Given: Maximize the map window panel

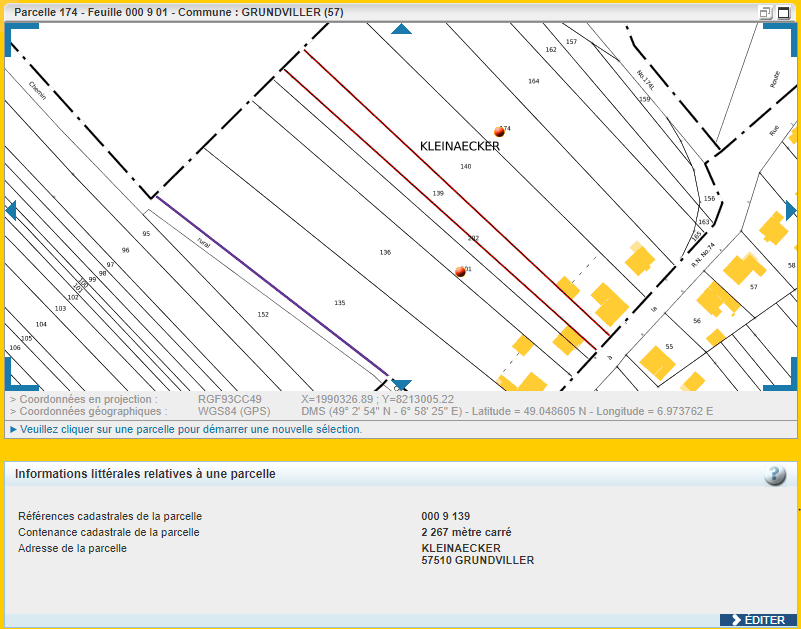Looking at the screenshot, I should point(783,12).
